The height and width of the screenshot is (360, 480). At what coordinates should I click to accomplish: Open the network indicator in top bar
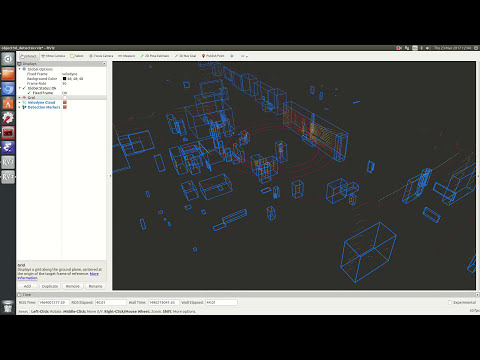(407, 48)
